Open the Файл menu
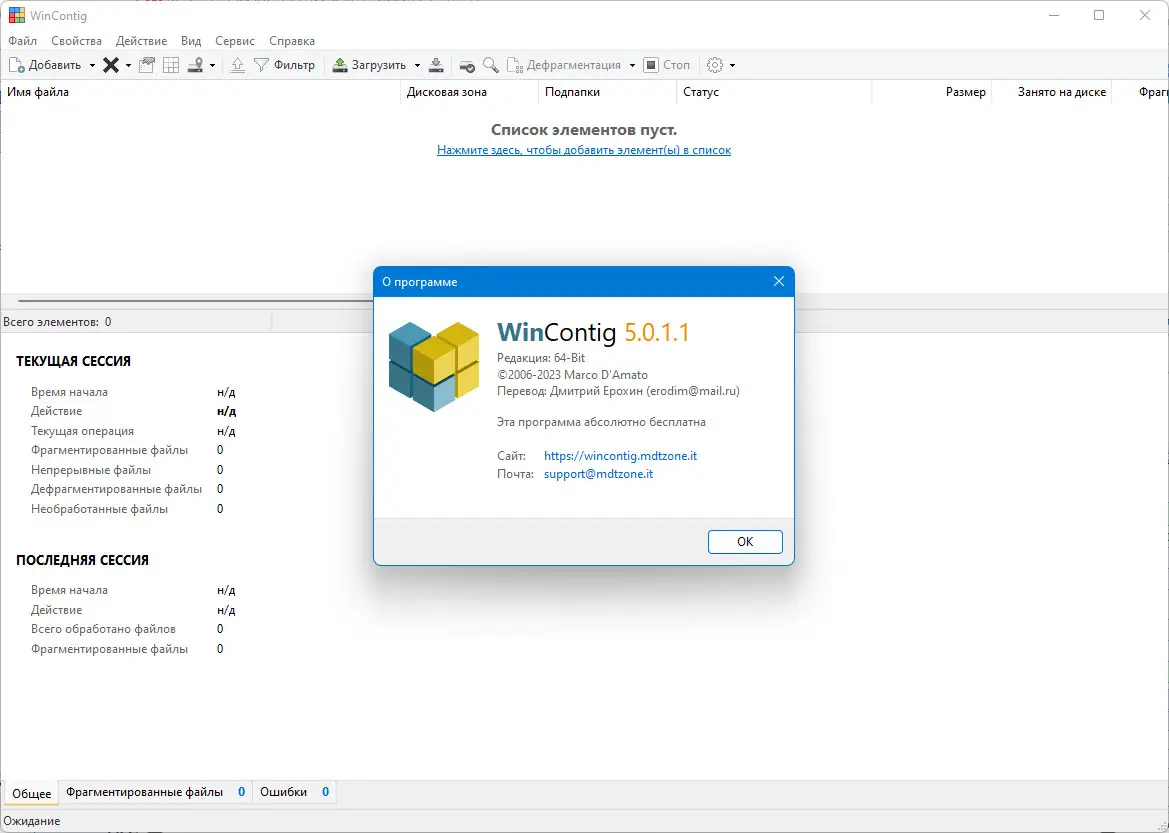 point(22,41)
